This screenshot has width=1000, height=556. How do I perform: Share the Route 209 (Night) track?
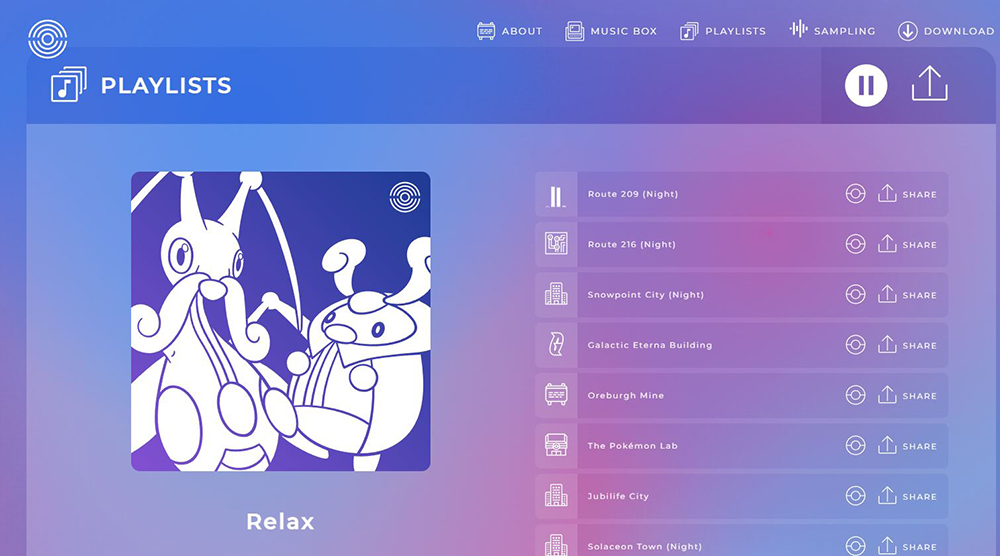[x=907, y=194]
